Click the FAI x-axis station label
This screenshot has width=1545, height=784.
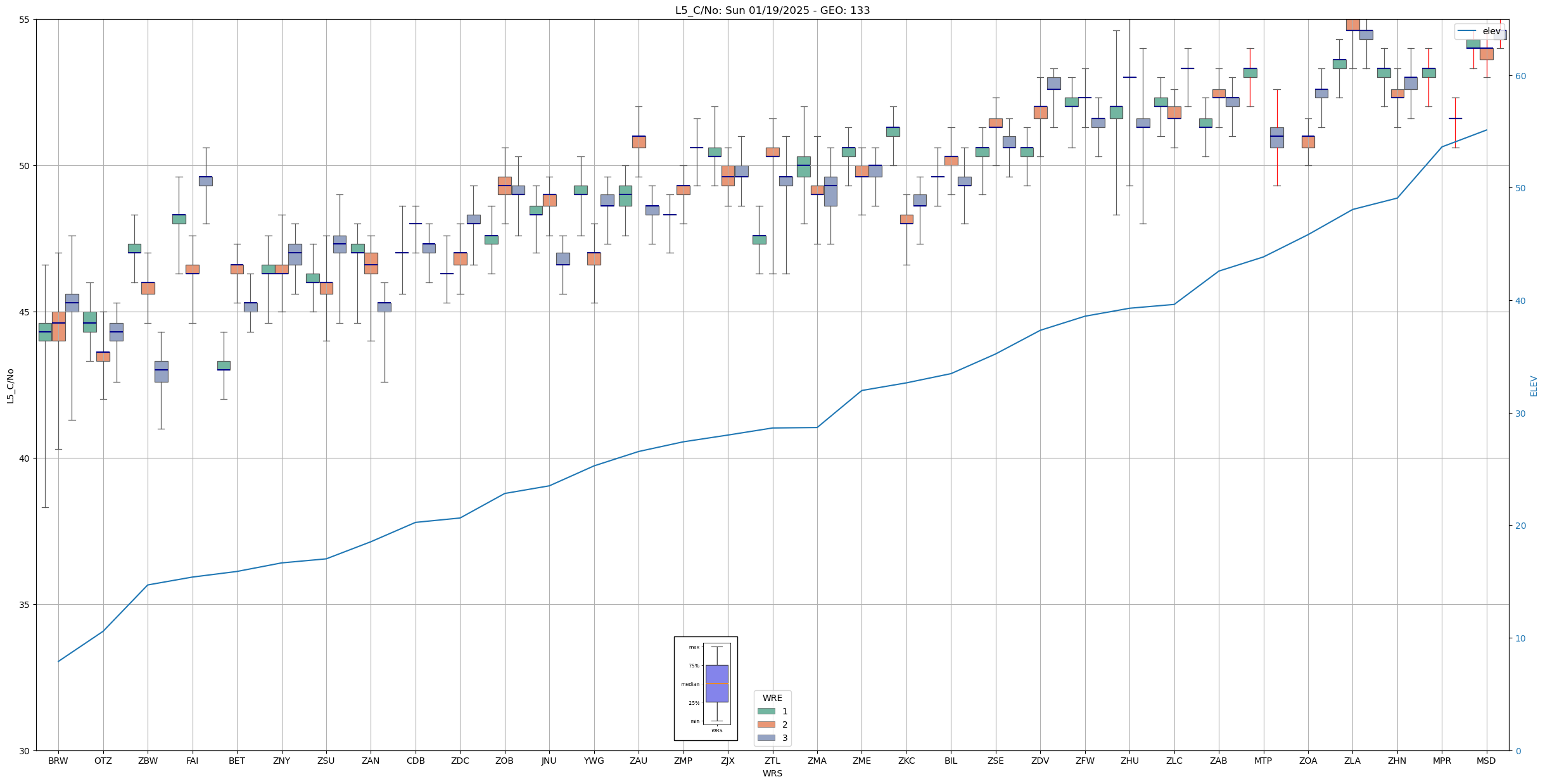click(x=193, y=761)
